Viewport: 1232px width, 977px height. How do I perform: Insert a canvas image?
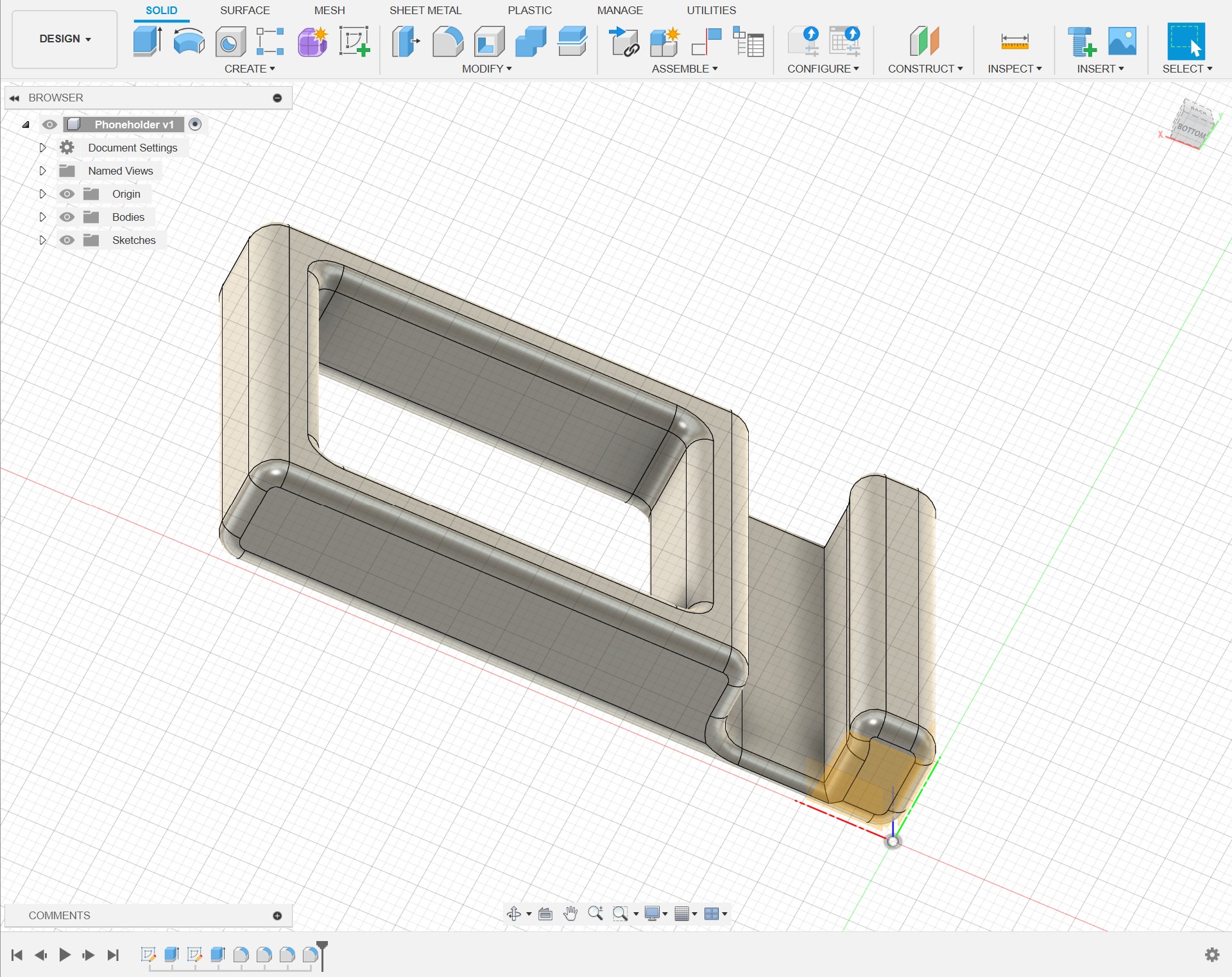click(x=1122, y=41)
